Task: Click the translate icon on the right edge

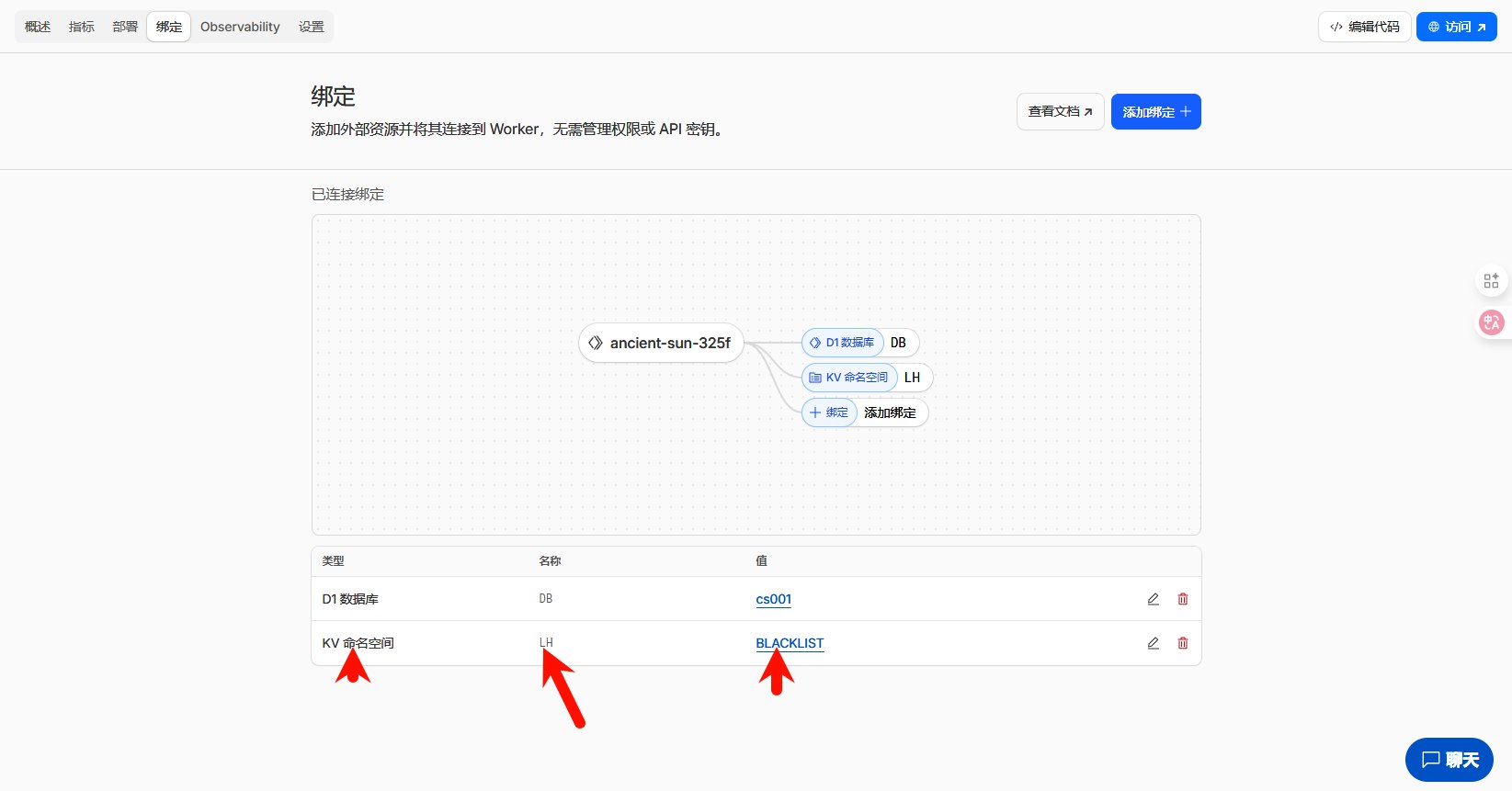Action: click(x=1491, y=322)
